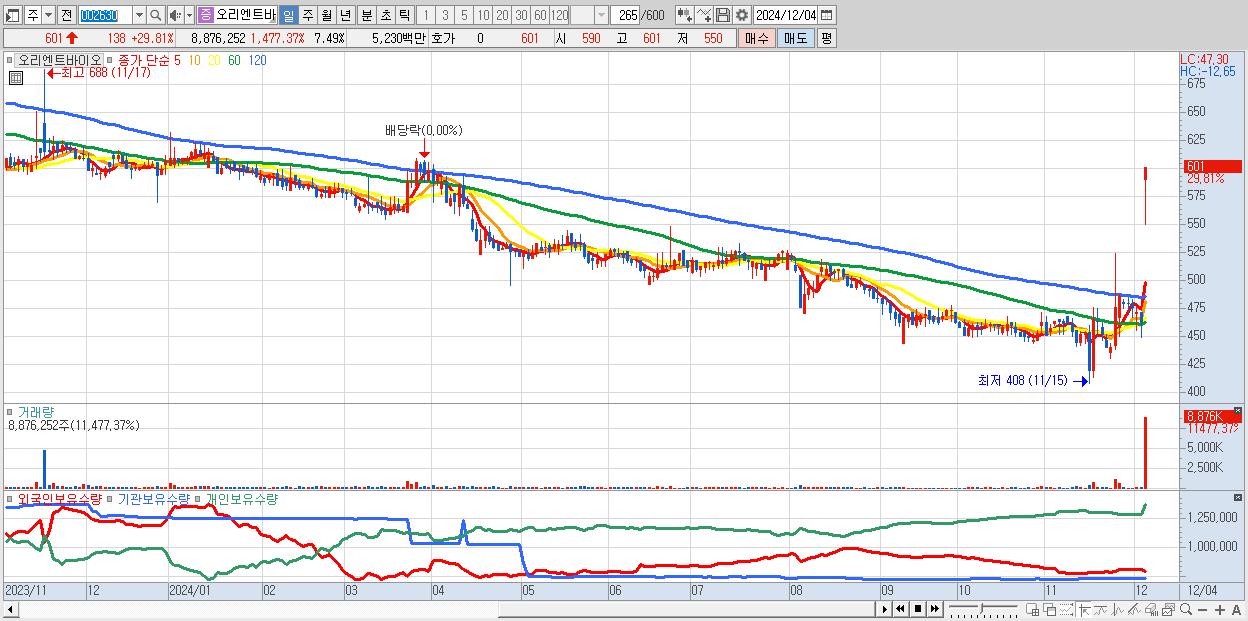The height and width of the screenshot is (621, 1248).
Task: Click the horizontal scrollbar track at bottom
Action: click(447, 609)
